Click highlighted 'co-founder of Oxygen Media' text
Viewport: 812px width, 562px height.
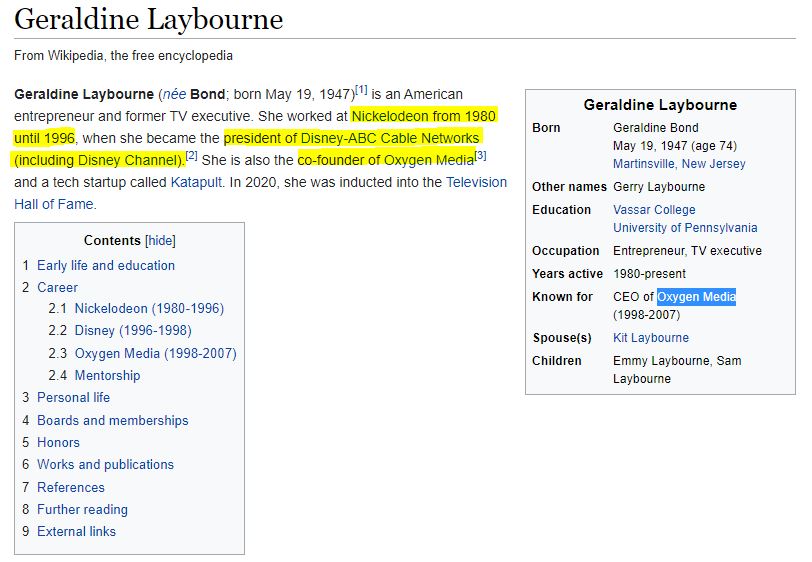pos(386,160)
